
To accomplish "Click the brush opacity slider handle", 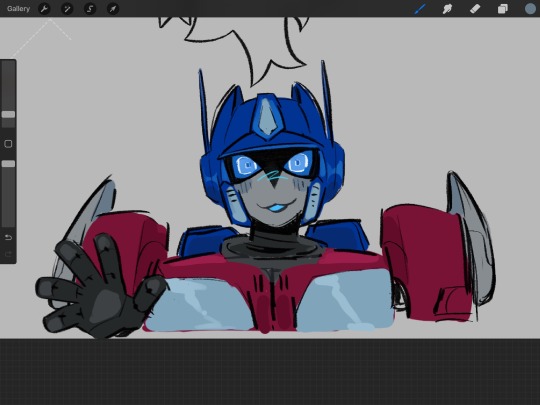I will 8,164.
